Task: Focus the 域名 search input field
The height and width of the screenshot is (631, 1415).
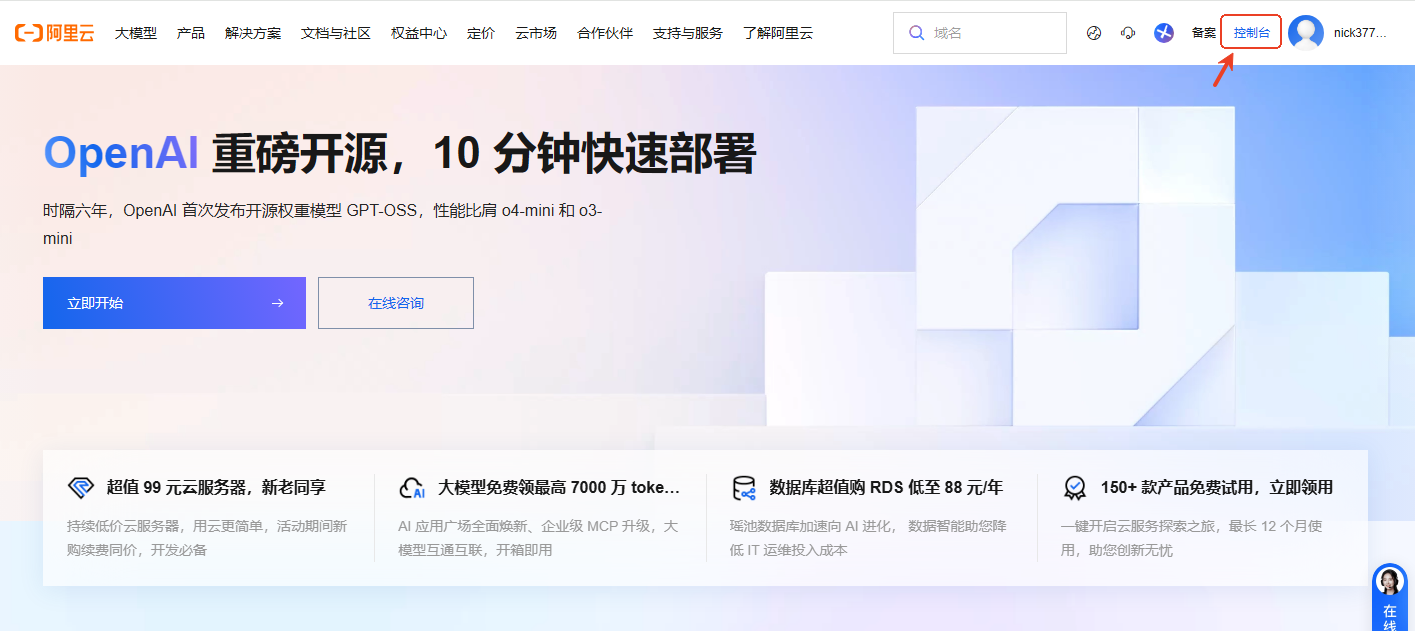Action: tap(980, 33)
